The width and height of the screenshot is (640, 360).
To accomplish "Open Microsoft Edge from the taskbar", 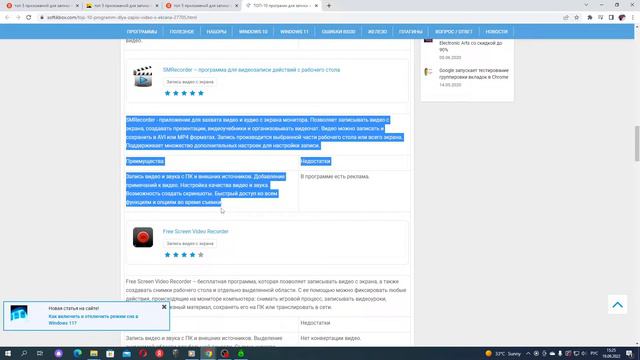I will 78,353.
